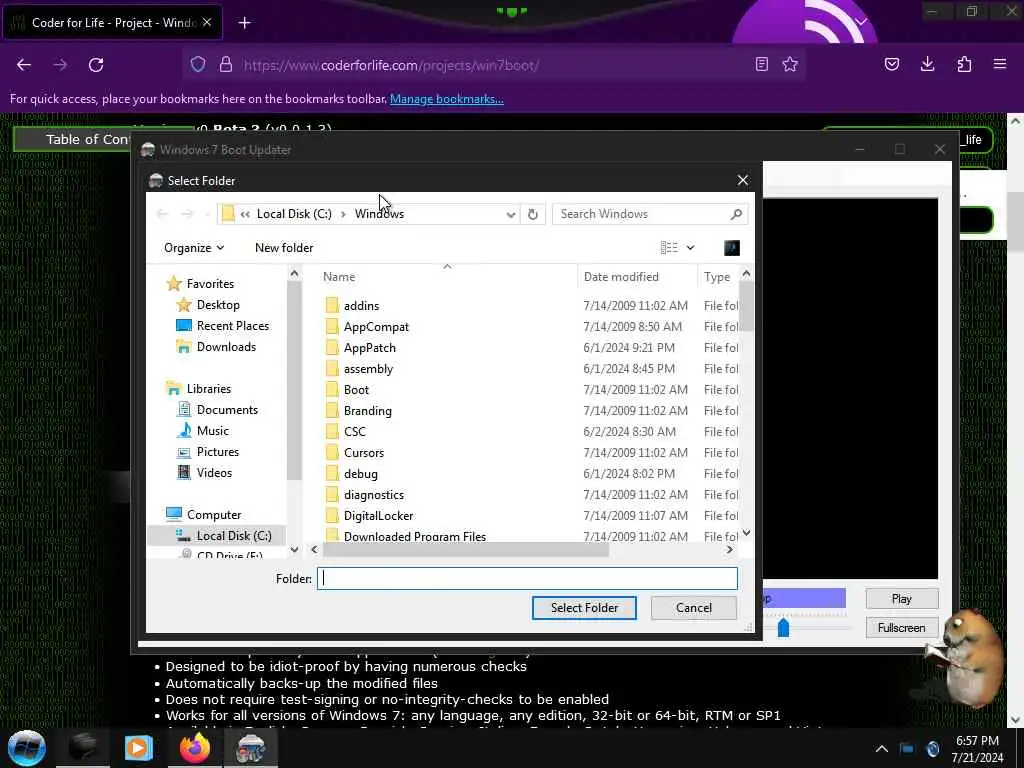Click Windows 7 Boot Updater taskbar icon
Image resolution: width=1024 pixels, height=768 pixels.
click(x=251, y=748)
